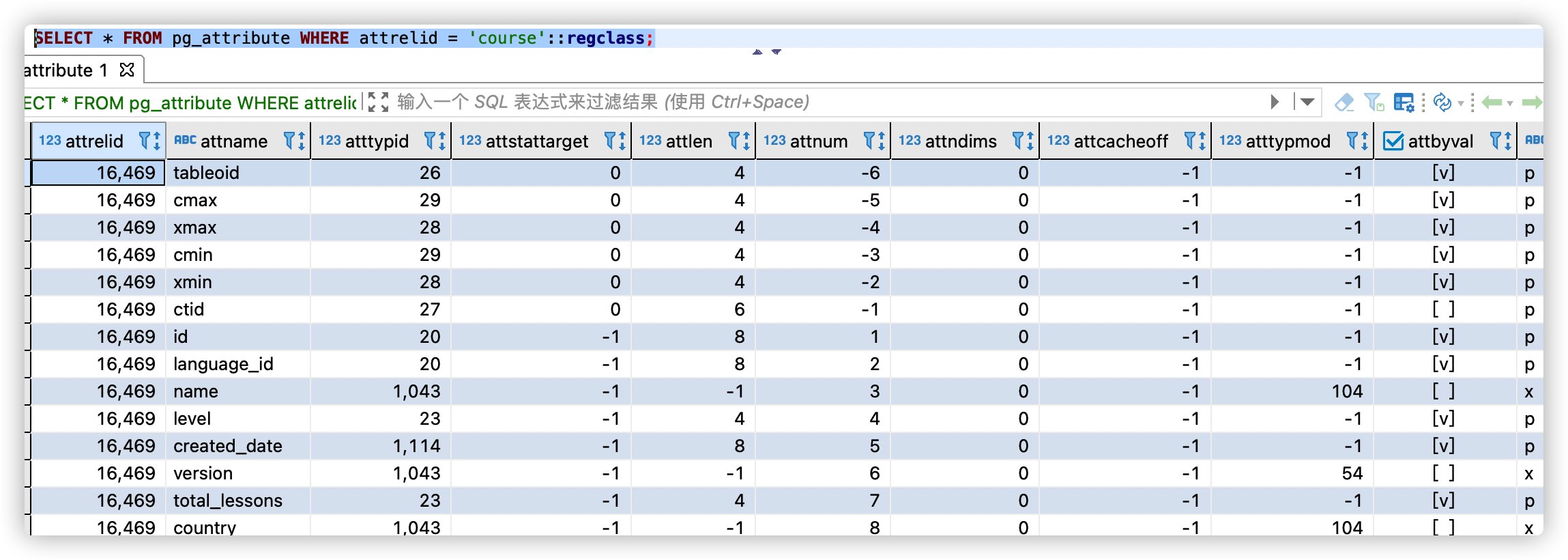
Task: Open the refresh options dropdown arrow
Action: [1460, 103]
